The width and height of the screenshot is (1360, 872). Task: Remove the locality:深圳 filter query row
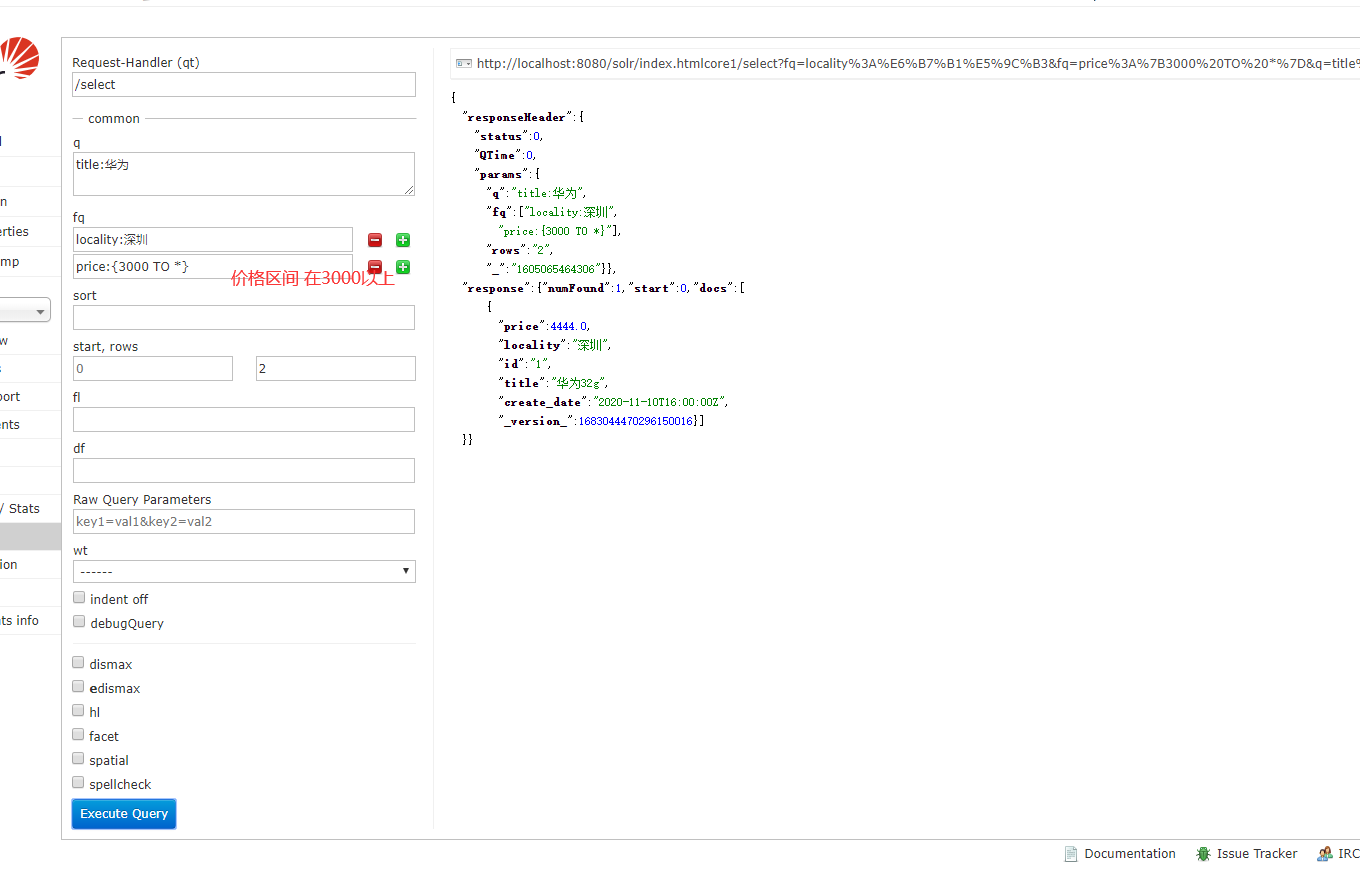pos(375,240)
